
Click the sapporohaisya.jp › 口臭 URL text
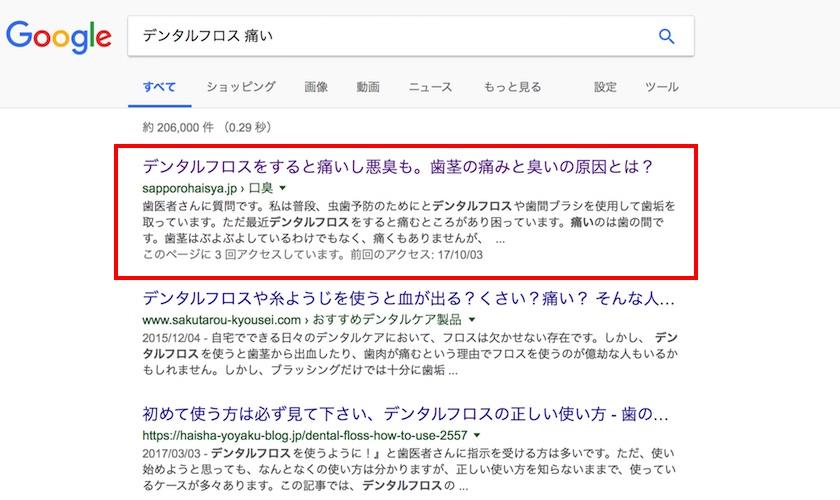tap(208, 188)
